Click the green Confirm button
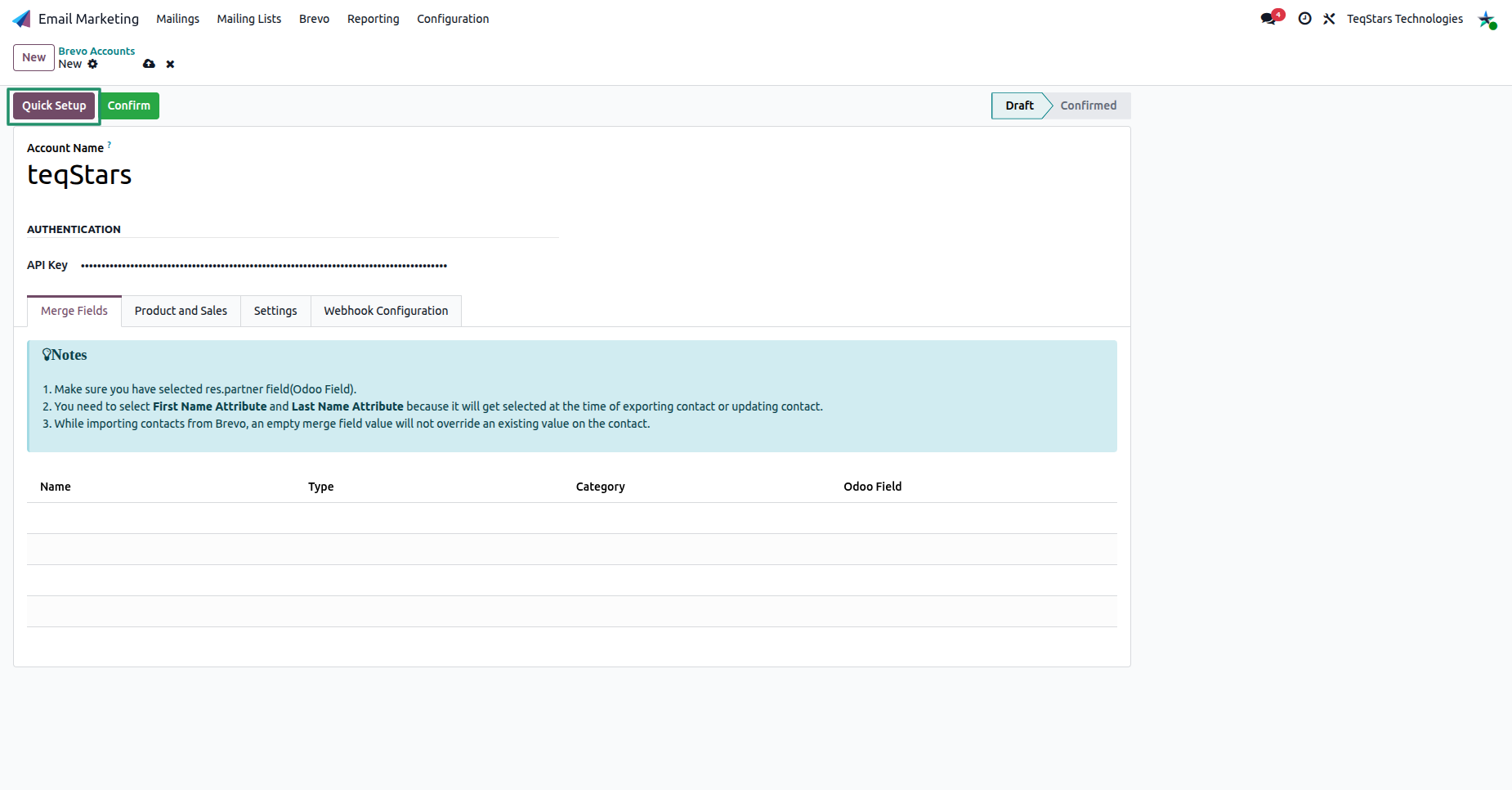The height and width of the screenshot is (790, 1512). 129,105
